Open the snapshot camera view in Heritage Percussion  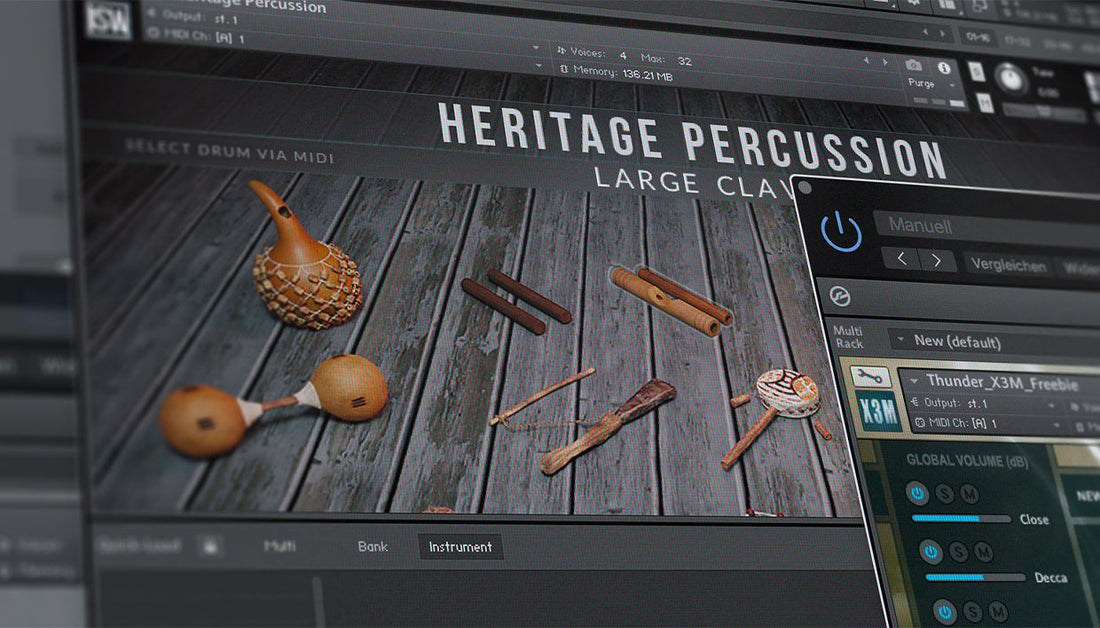[913, 65]
